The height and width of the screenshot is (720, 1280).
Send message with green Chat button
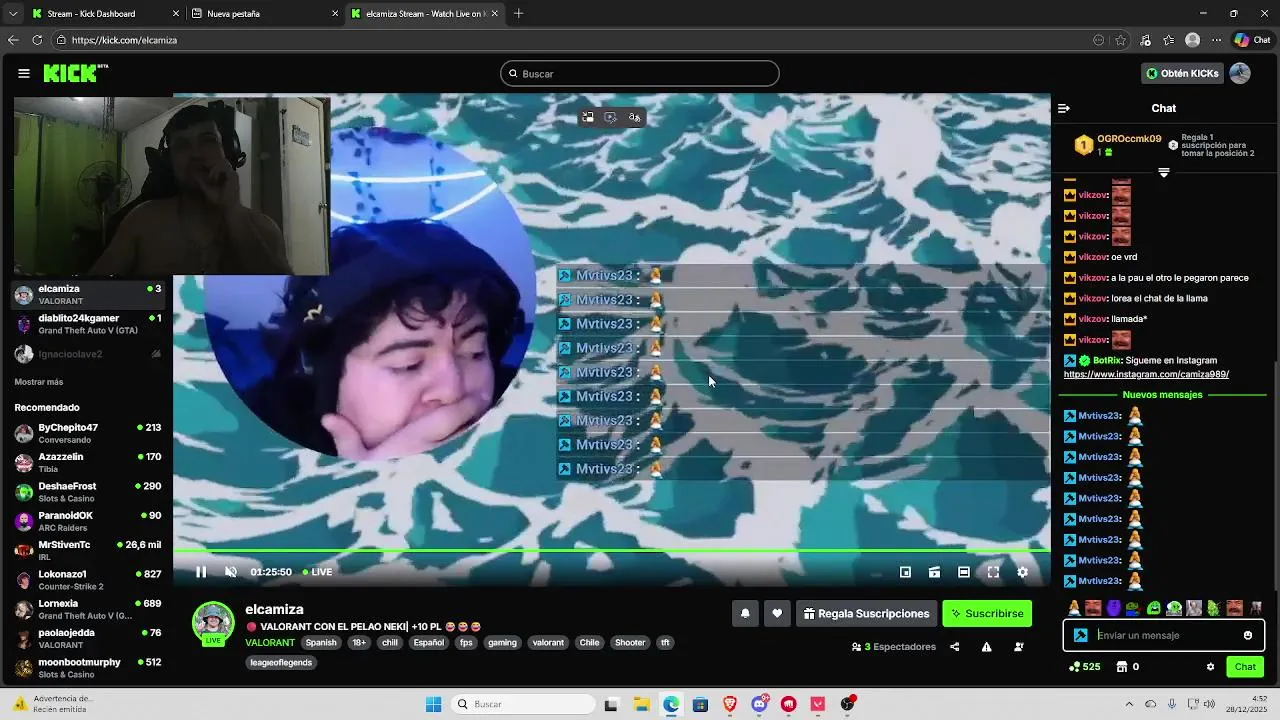click(x=1245, y=667)
